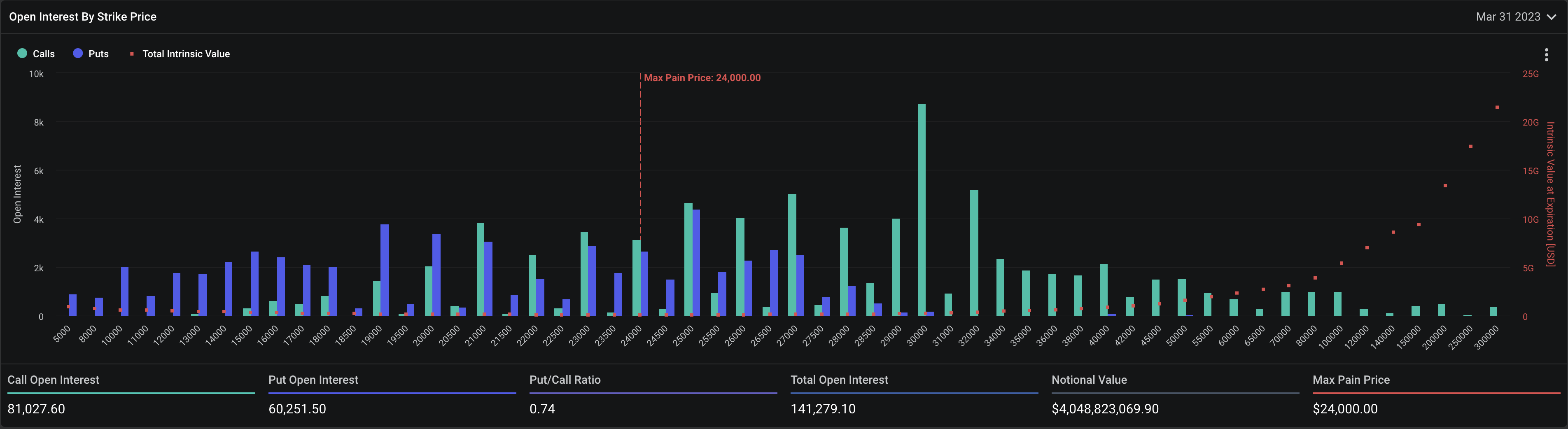Click the blue Puts legend dot

(x=78, y=54)
